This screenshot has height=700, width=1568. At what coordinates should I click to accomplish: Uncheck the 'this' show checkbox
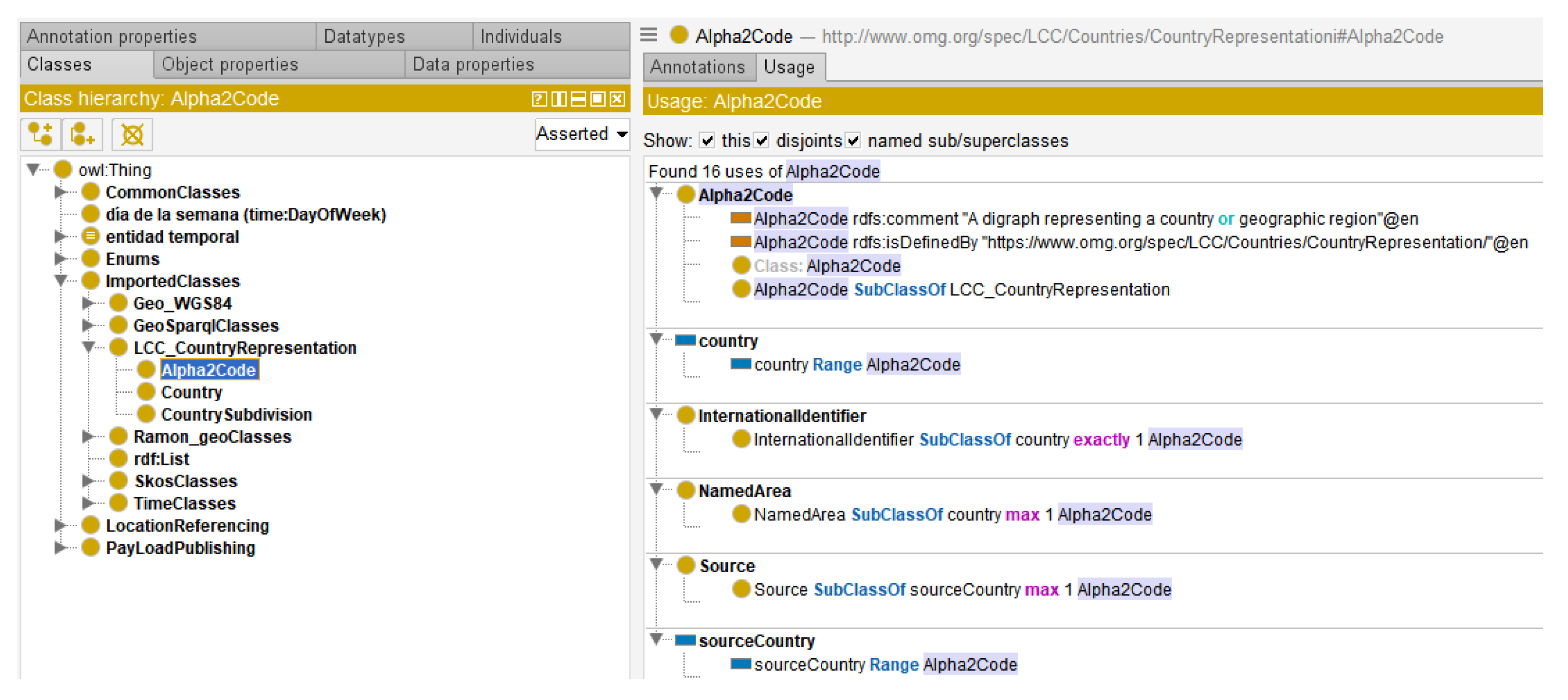pyautogui.click(x=707, y=141)
